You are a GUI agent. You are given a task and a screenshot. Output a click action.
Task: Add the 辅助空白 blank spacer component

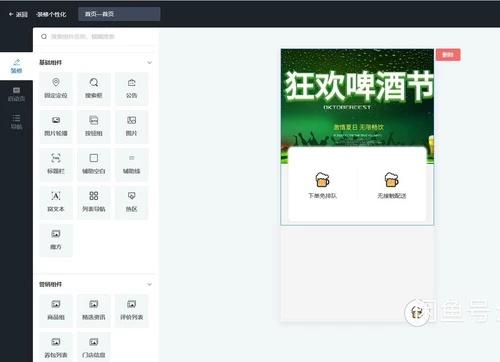click(94, 165)
